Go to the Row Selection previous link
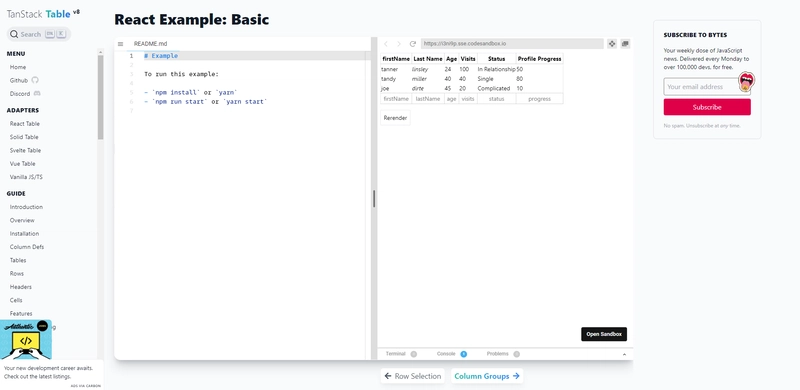The image size is (800, 390). point(412,376)
